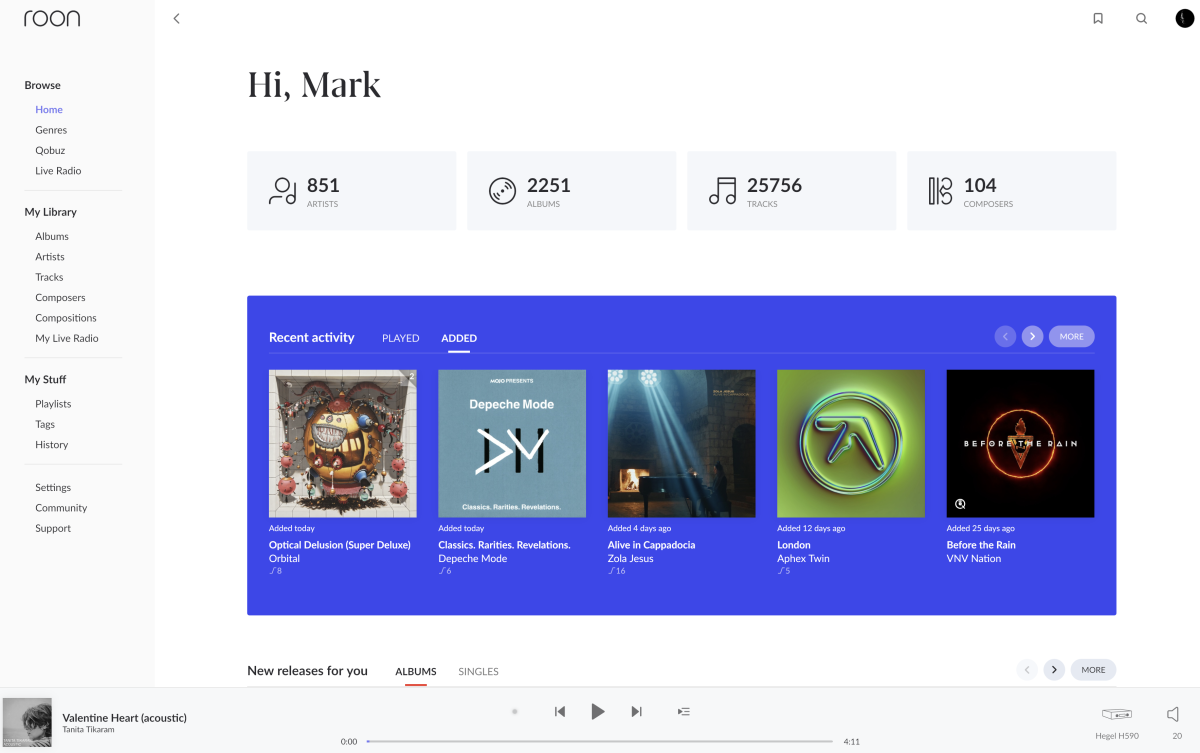Click the artists icon in 851 card

click(x=283, y=191)
